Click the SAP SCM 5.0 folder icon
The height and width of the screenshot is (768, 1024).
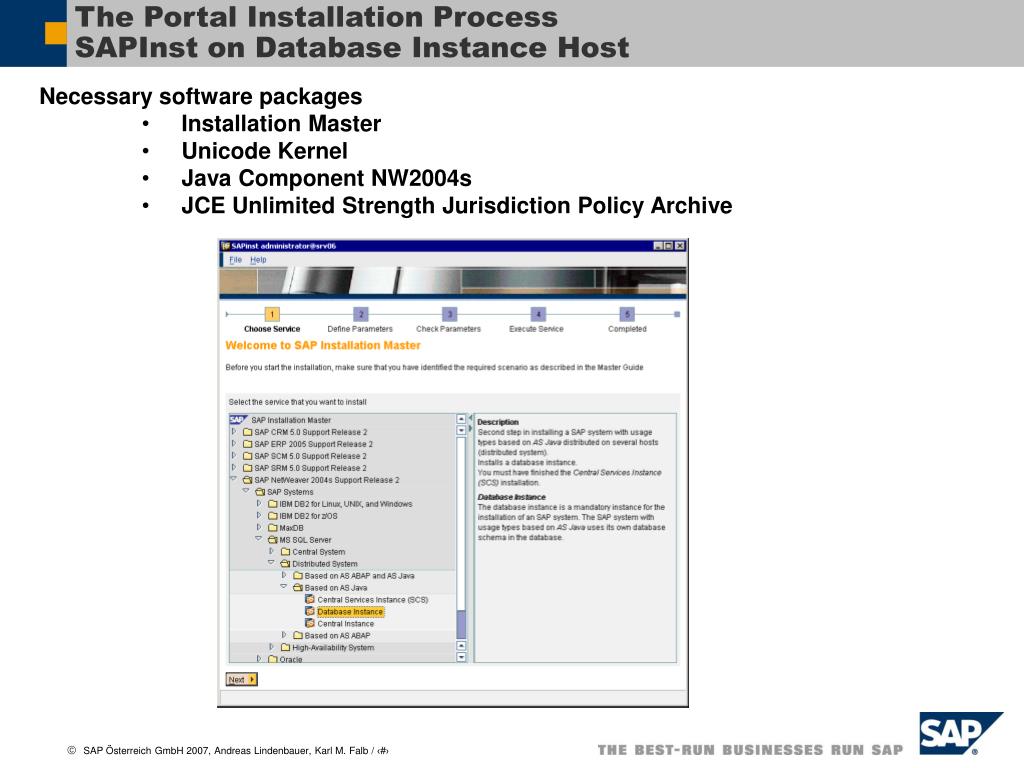click(248, 456)
